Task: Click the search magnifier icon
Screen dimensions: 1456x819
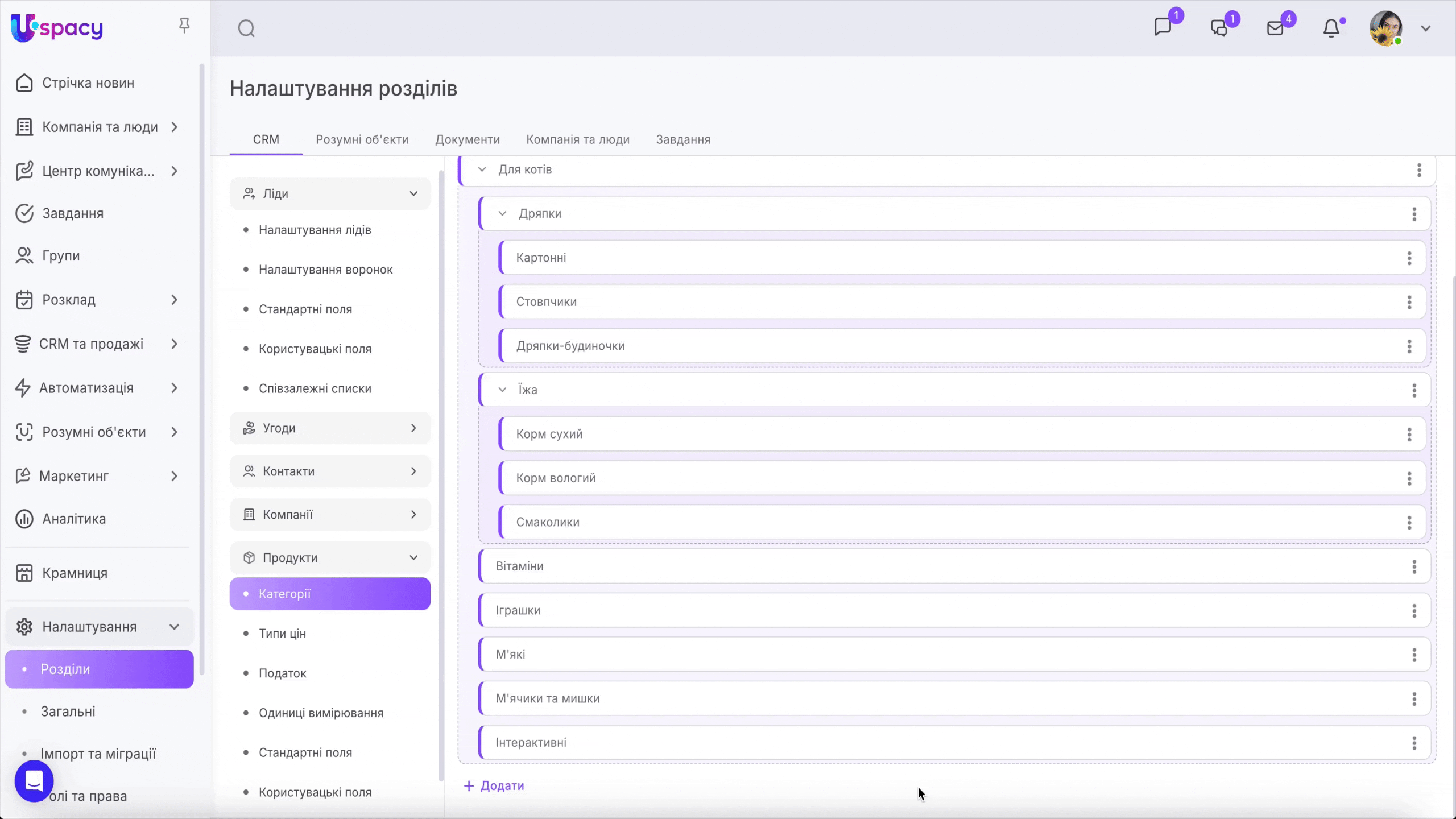Action: (246, 28)
